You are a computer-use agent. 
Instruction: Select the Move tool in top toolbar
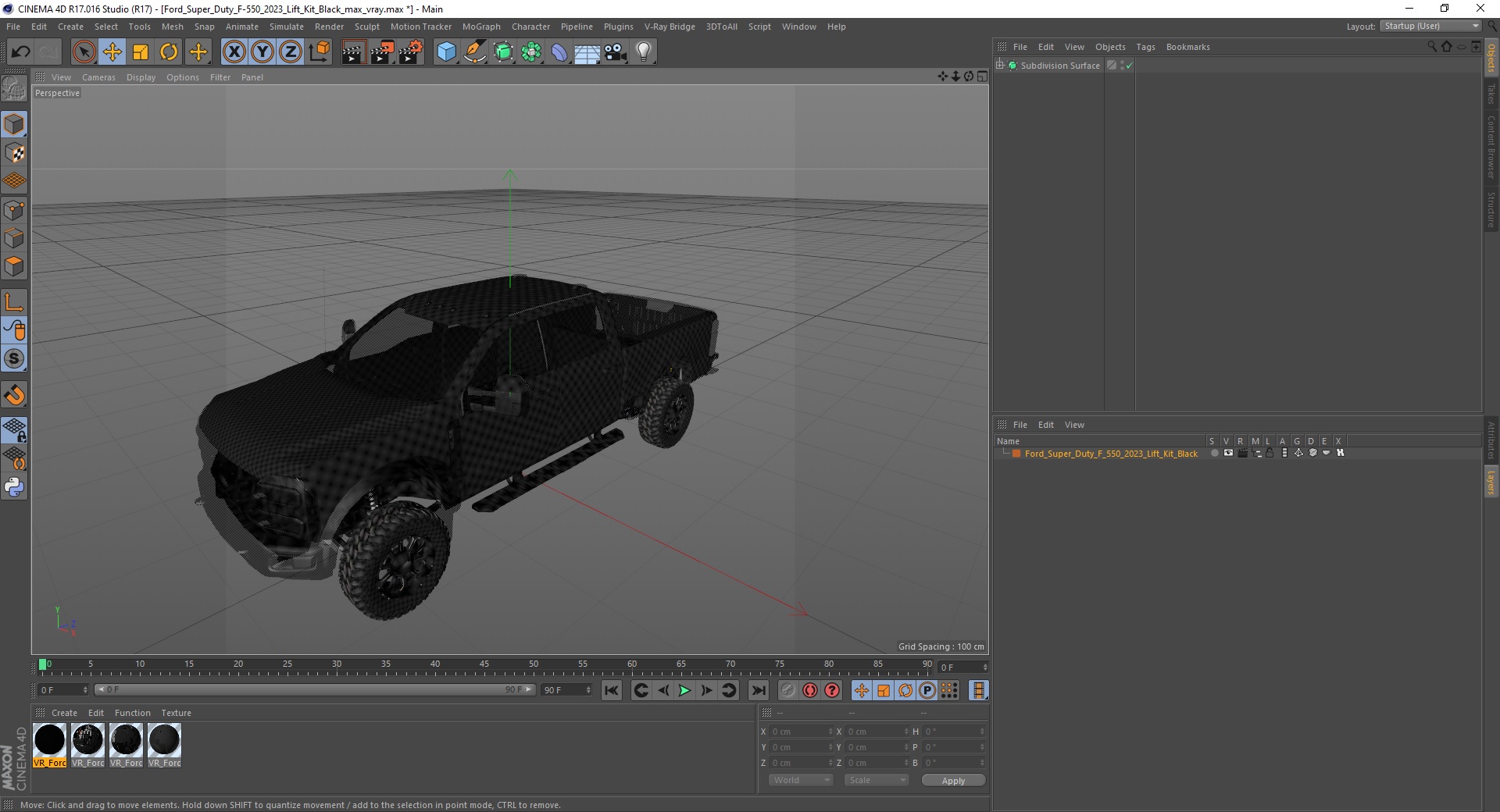point(112,52)
